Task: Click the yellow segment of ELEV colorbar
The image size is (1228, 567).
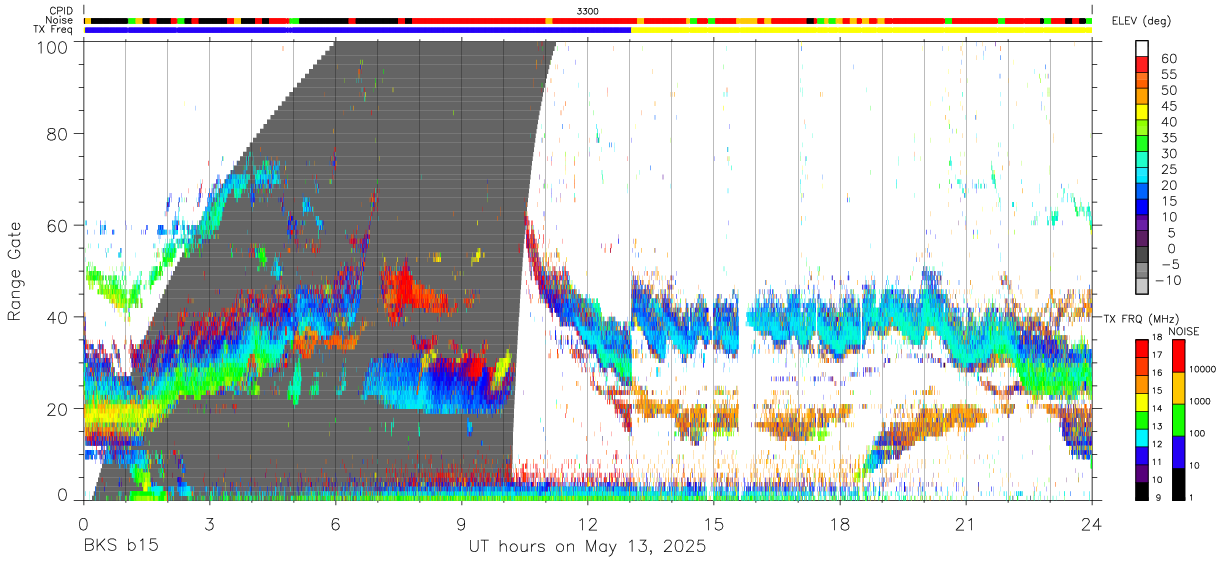Action: point(1143,111)
